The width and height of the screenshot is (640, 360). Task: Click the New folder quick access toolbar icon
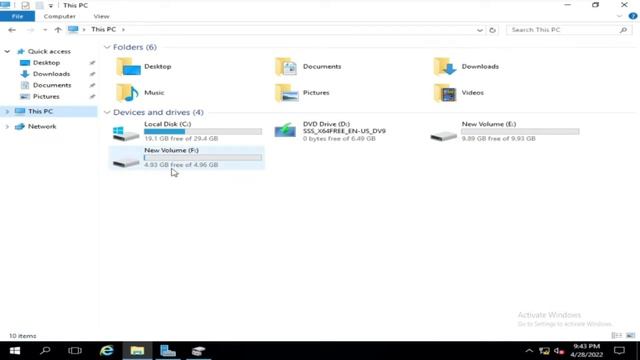coord(39,5)
